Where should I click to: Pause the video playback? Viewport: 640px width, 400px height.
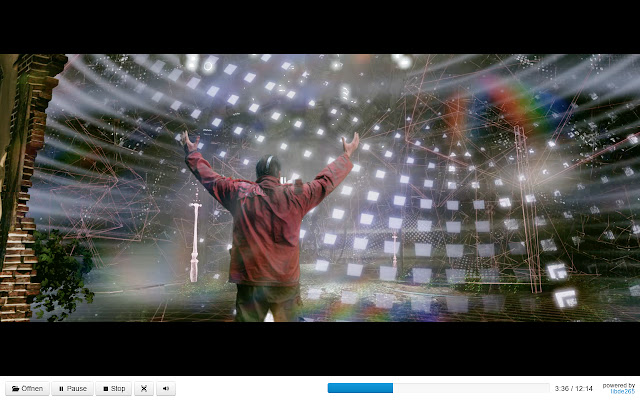pos(73,389)
